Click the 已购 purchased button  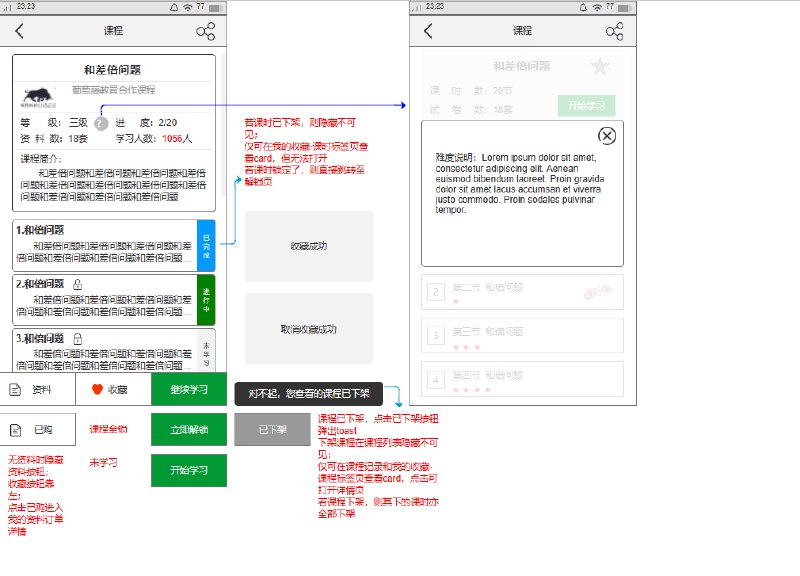[38, 430]
